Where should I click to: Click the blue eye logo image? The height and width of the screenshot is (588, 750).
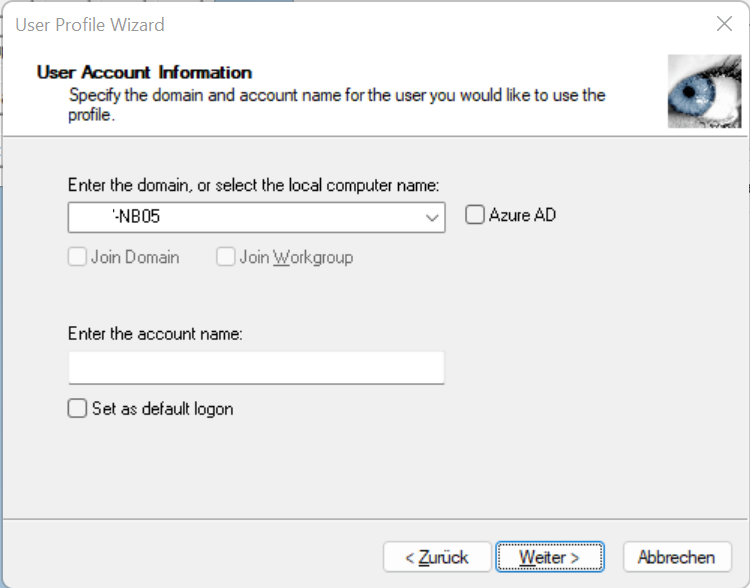(704, 91)
